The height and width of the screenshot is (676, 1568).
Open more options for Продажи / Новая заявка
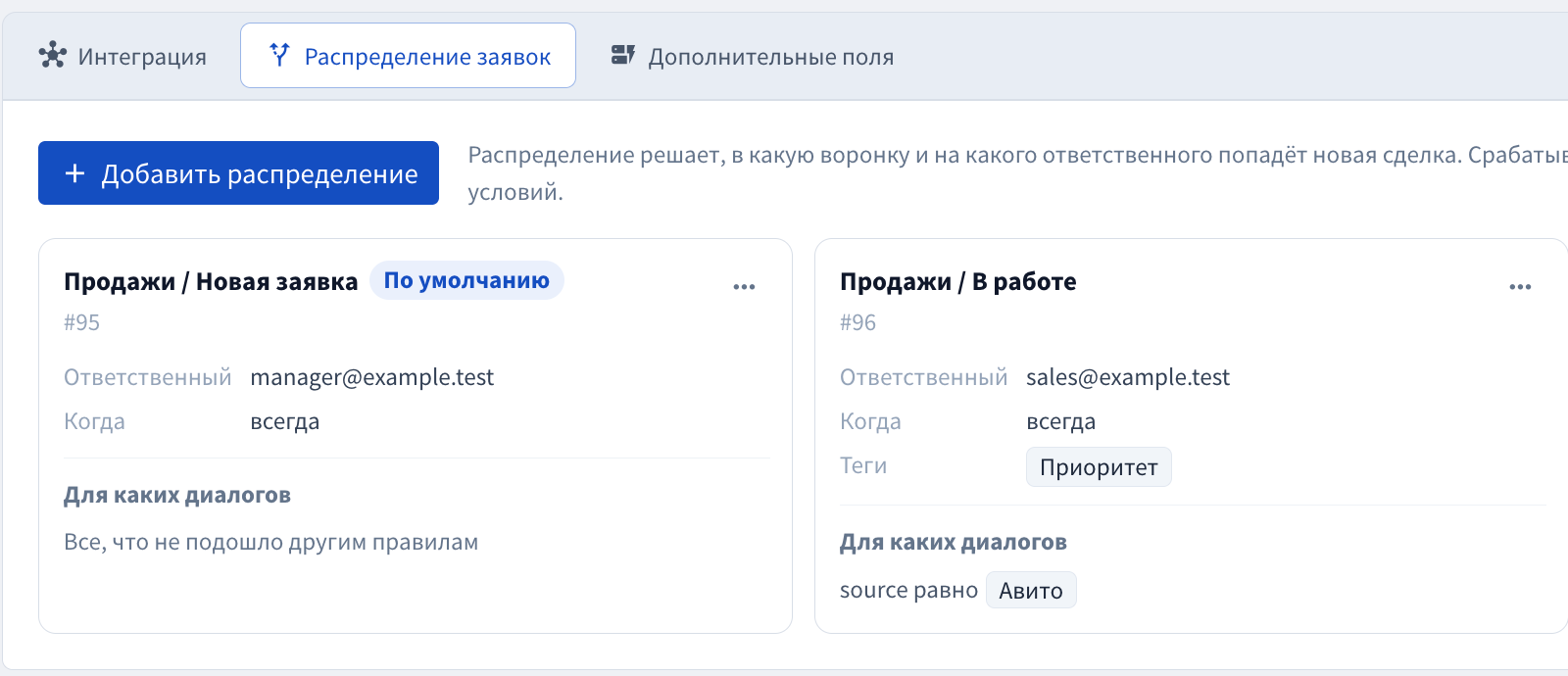click(x=744, y=287)
